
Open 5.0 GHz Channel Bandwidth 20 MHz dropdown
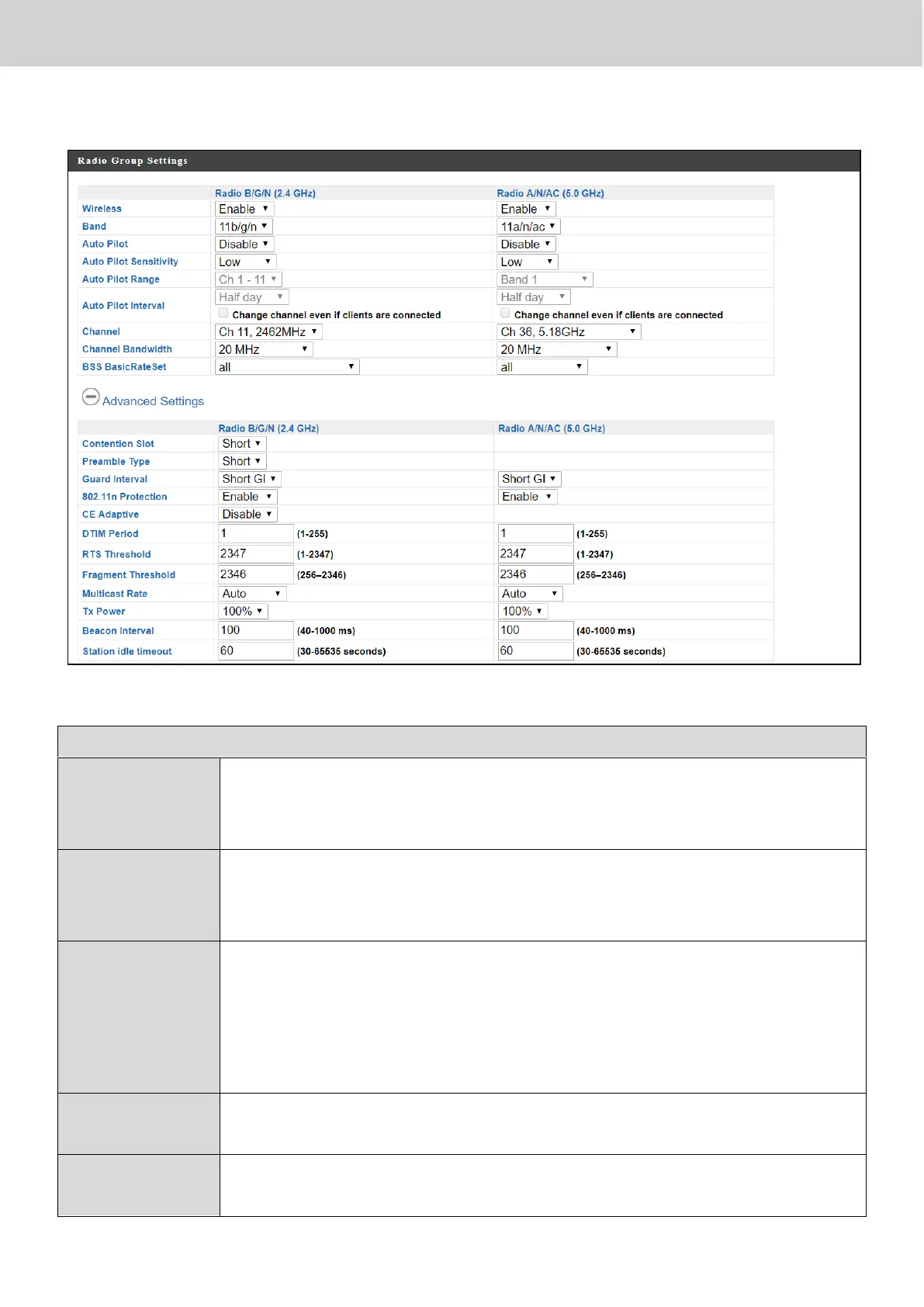[556, 350]
